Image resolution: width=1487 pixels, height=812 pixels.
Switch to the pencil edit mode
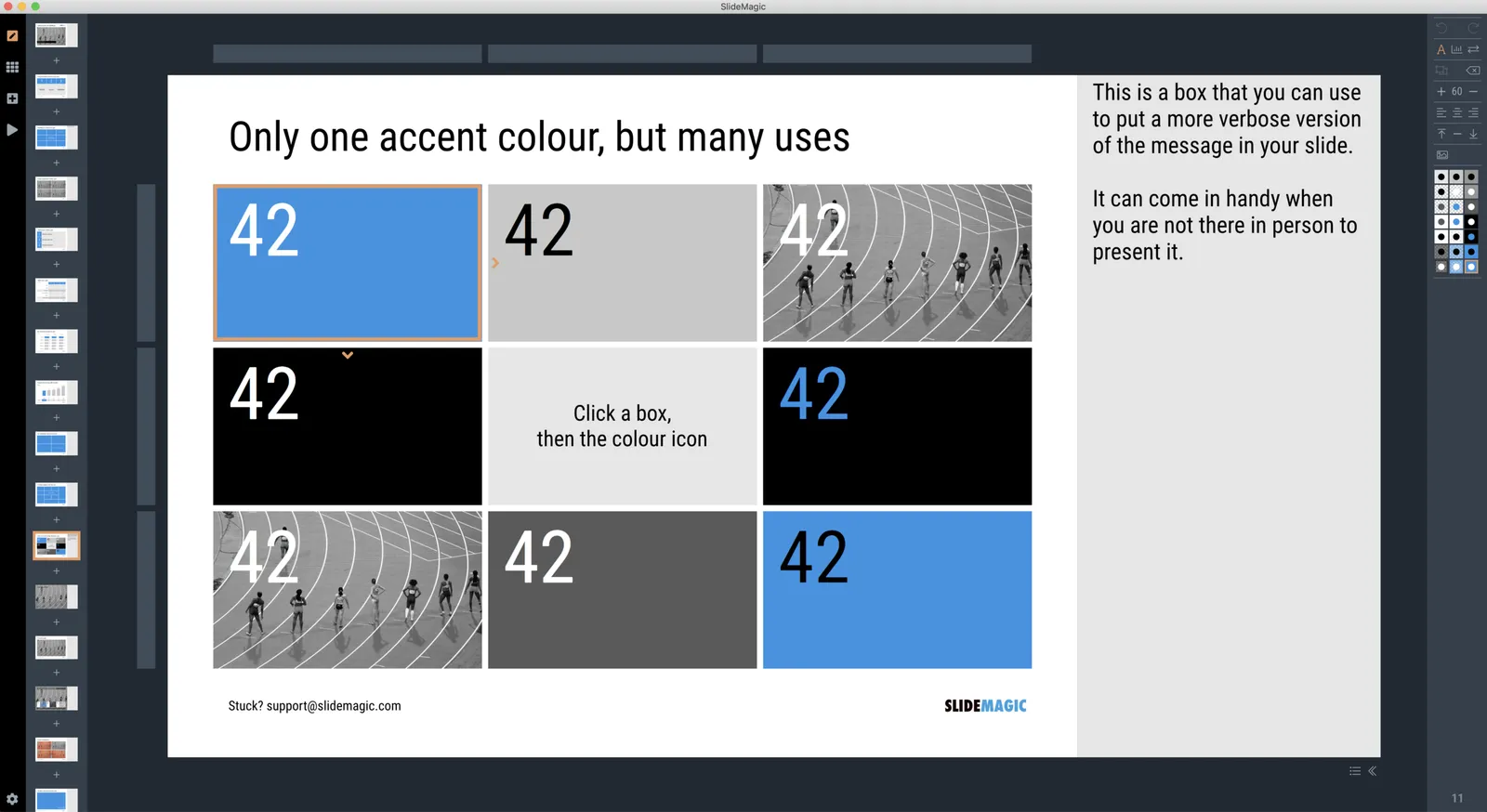12,35
